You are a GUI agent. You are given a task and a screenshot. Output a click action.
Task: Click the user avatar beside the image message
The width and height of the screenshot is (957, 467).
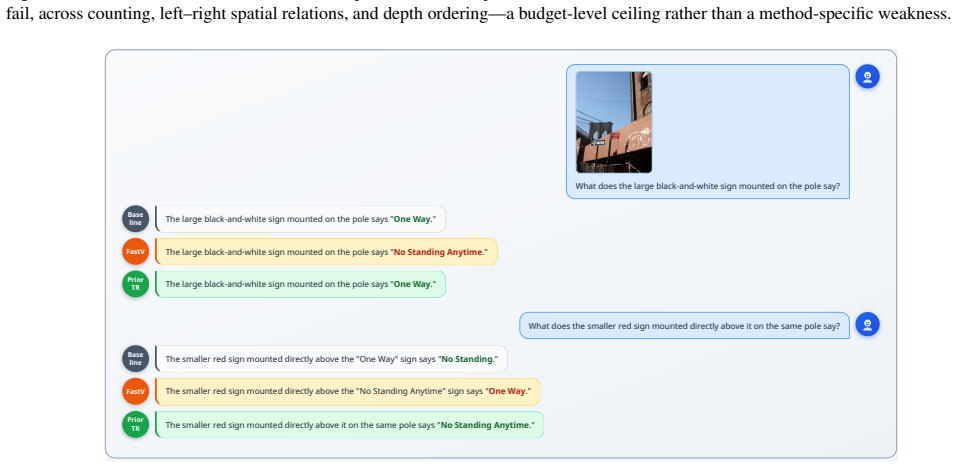(867, 77)
